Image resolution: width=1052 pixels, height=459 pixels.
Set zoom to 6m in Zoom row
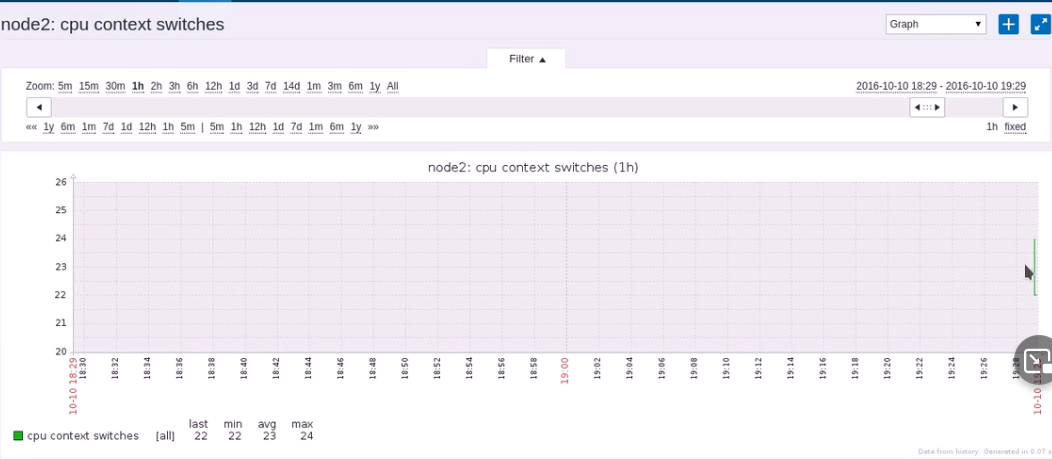(x=356, y=87)
